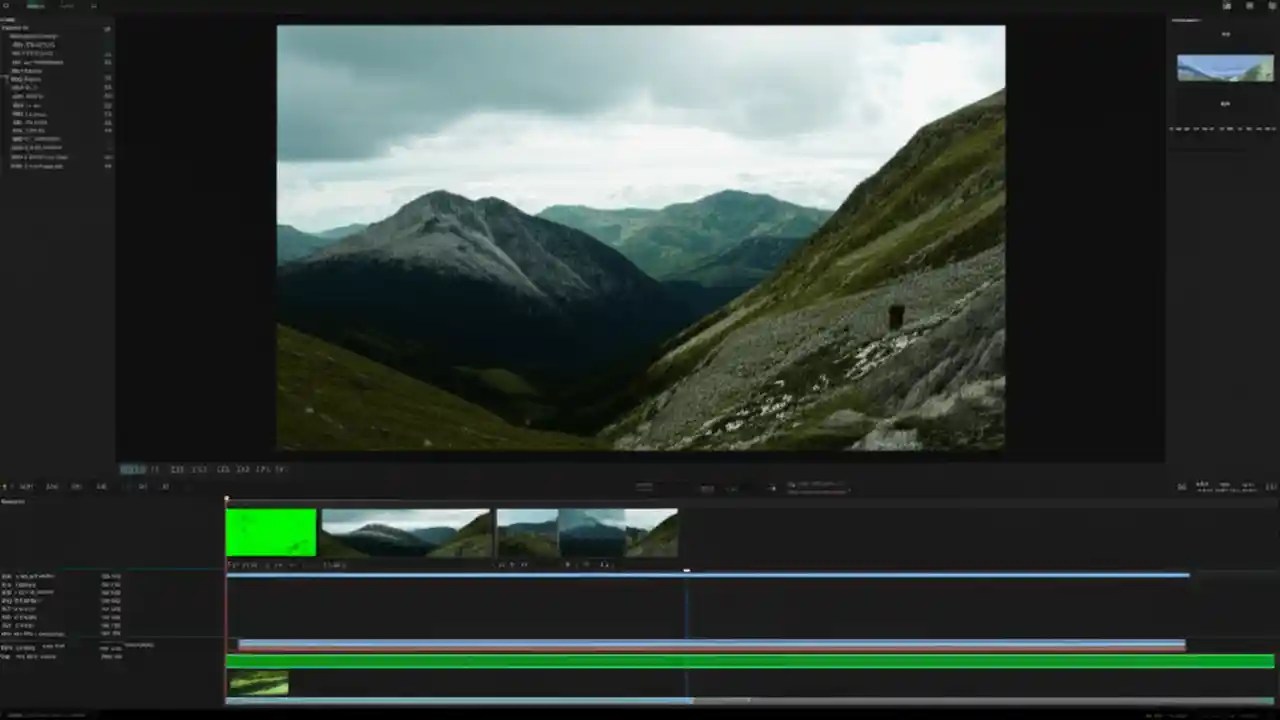Switch to the highlighted tab at the top bar
Viewport: 1280px width, 720px height.
(35, 5)
